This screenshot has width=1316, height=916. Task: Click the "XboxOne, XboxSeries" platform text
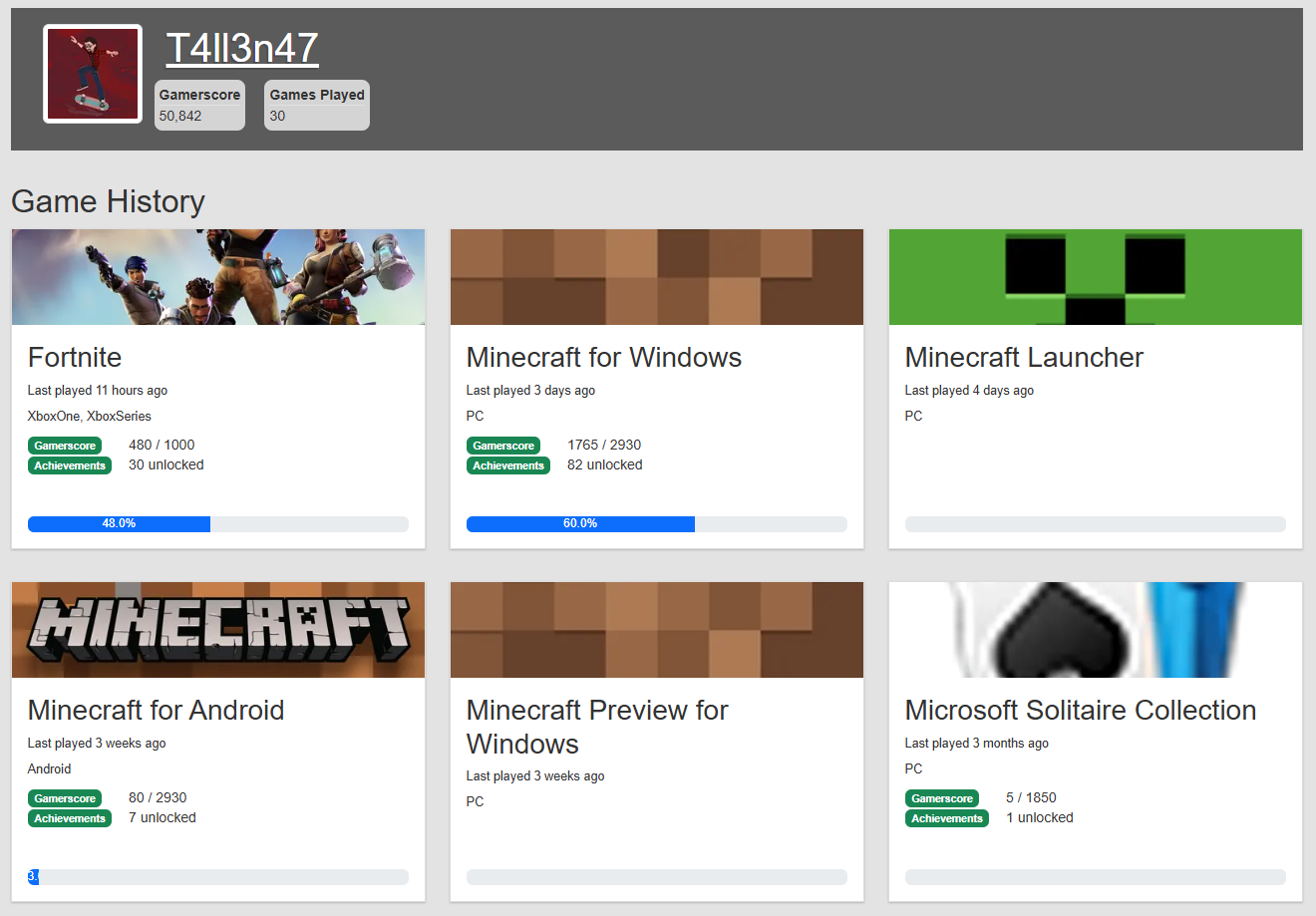pyautogui.click(x=90, y=416)
